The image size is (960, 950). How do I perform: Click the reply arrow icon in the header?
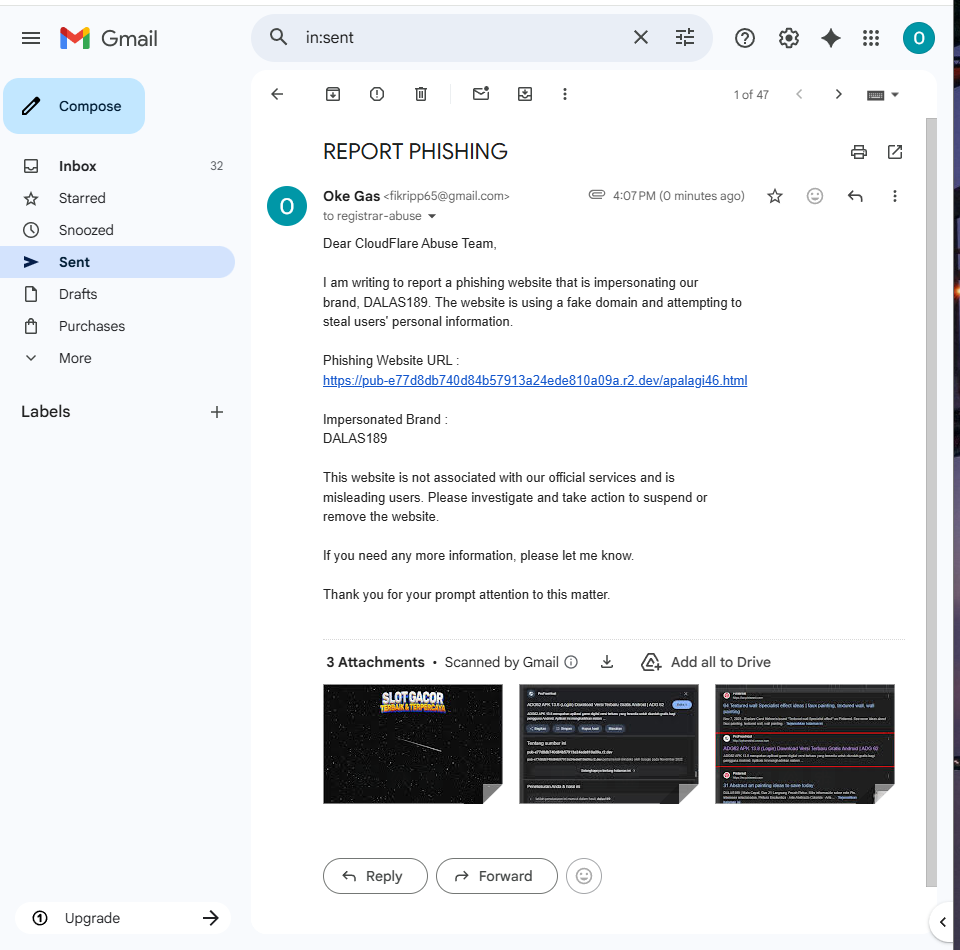tap(855, 196)
